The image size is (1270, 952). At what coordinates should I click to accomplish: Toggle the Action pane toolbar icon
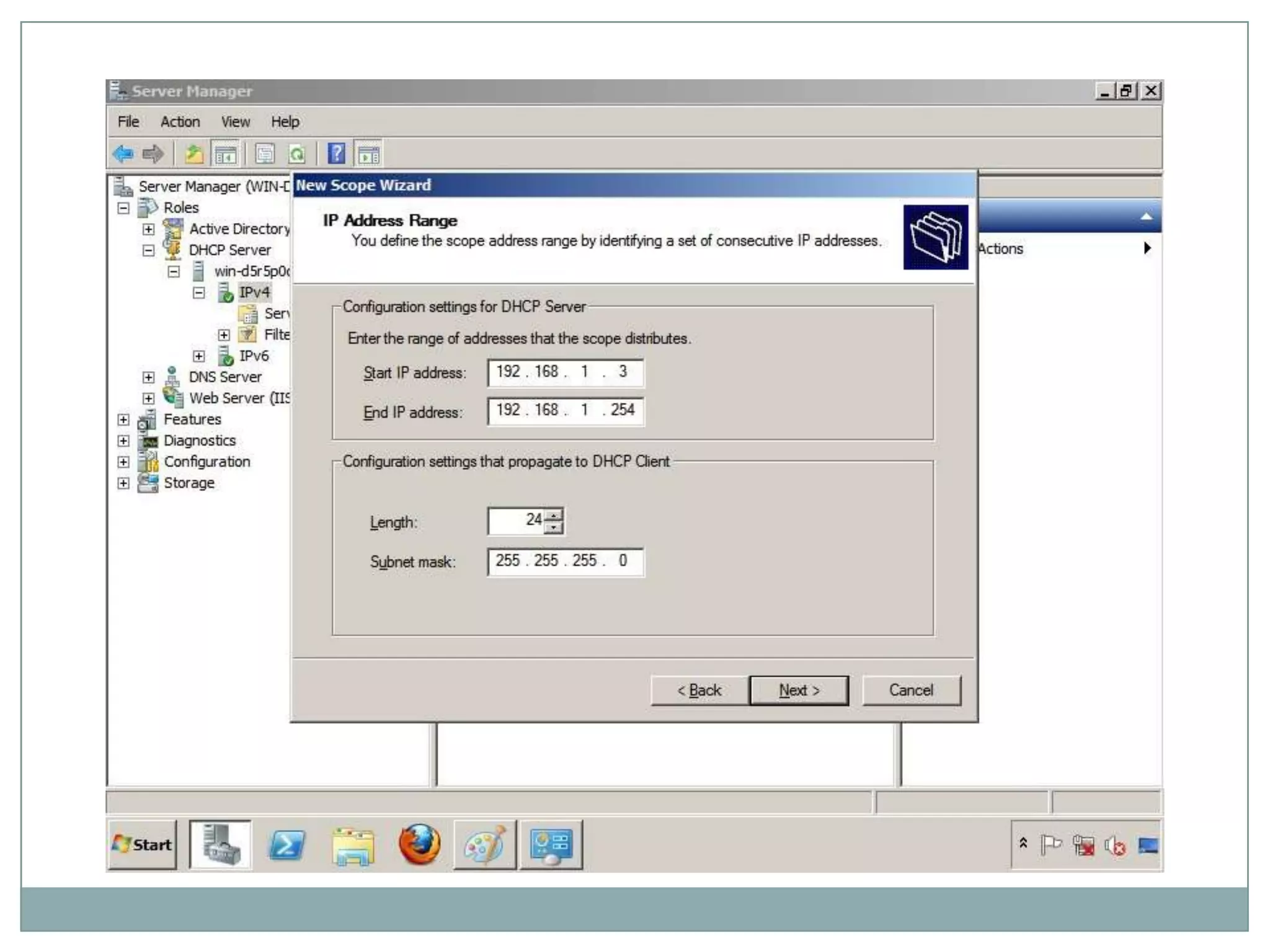(x=368, y=153)
